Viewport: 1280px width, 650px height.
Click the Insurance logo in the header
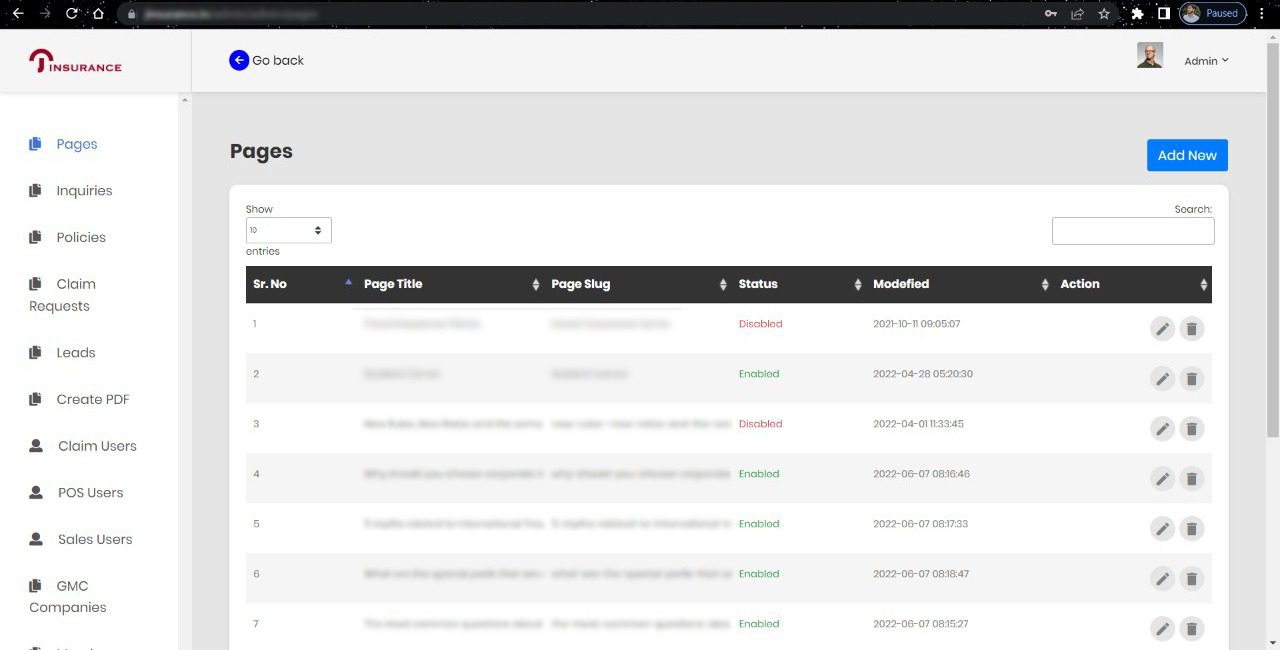point(76,62)
